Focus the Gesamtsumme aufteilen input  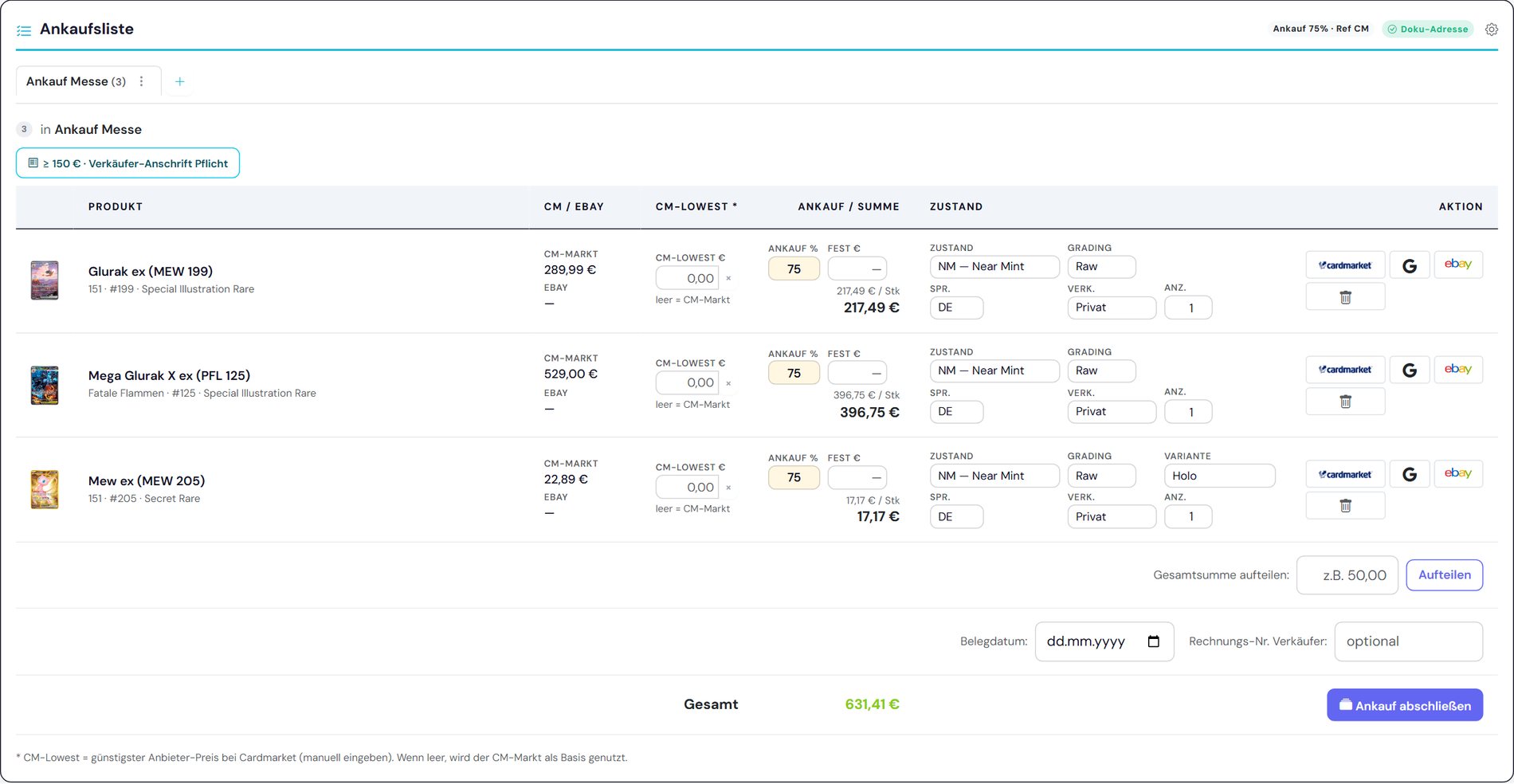click(1347, 575)
